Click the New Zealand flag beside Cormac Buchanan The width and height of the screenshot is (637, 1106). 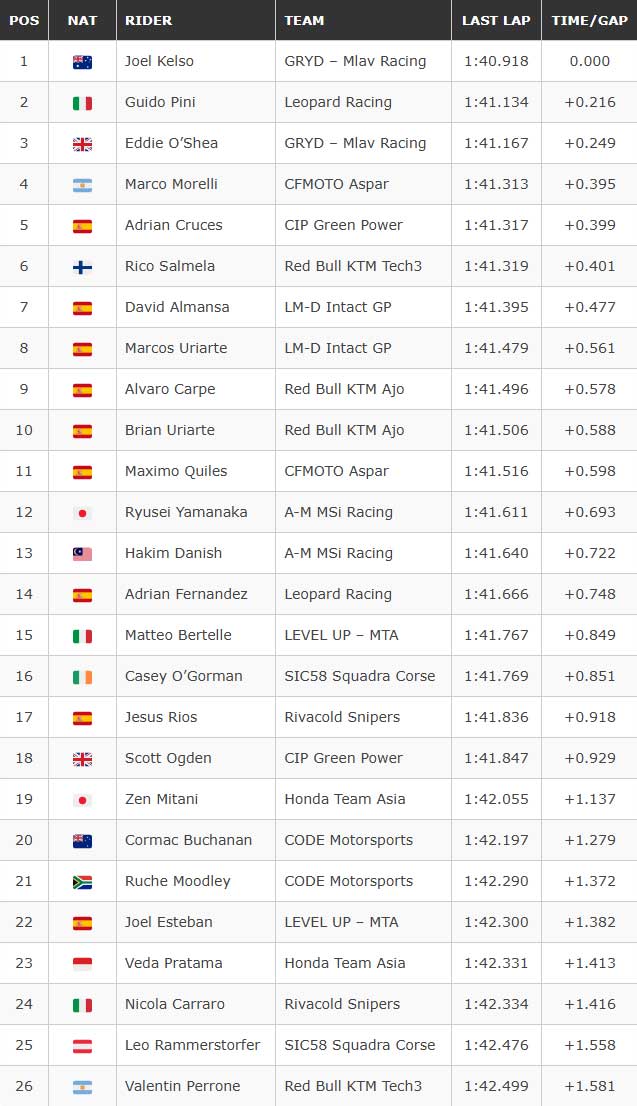[x=83, y=841]
